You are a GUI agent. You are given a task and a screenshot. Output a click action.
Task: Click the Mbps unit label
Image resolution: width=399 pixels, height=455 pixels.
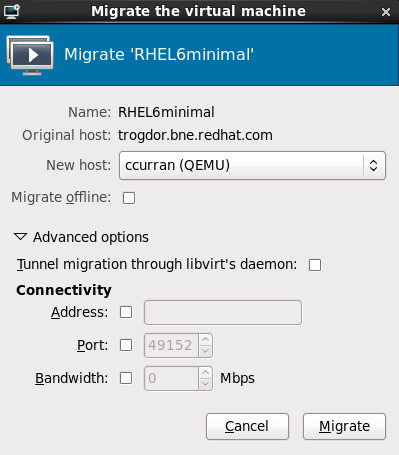pos(237,378)
